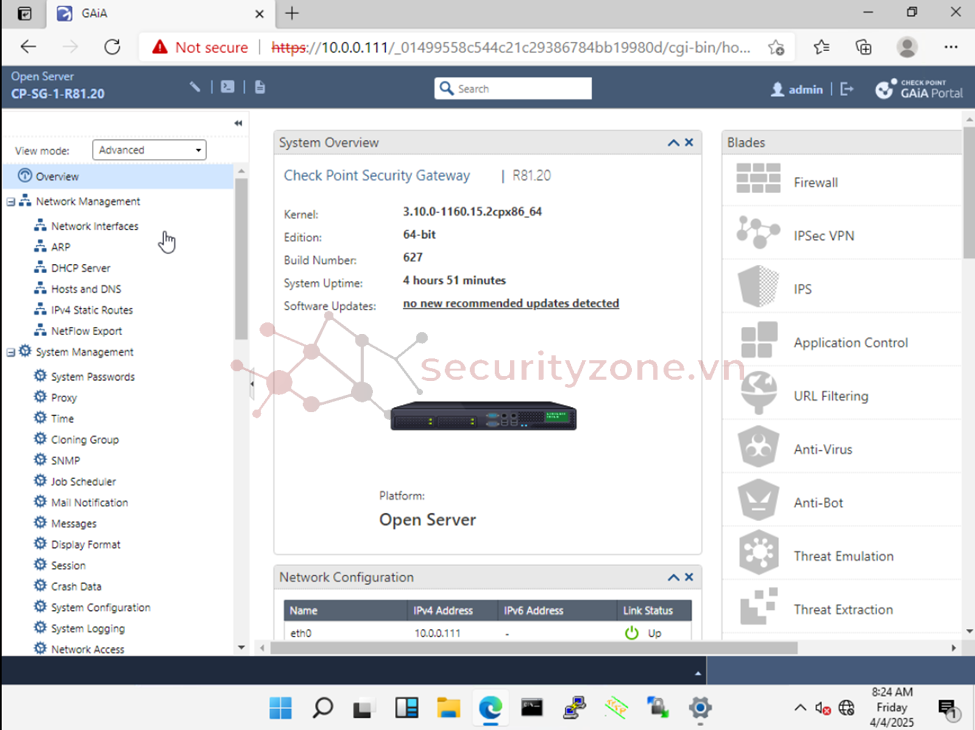Click the Not secure warning icon
The image size is (975, 730).
point(160,47)
